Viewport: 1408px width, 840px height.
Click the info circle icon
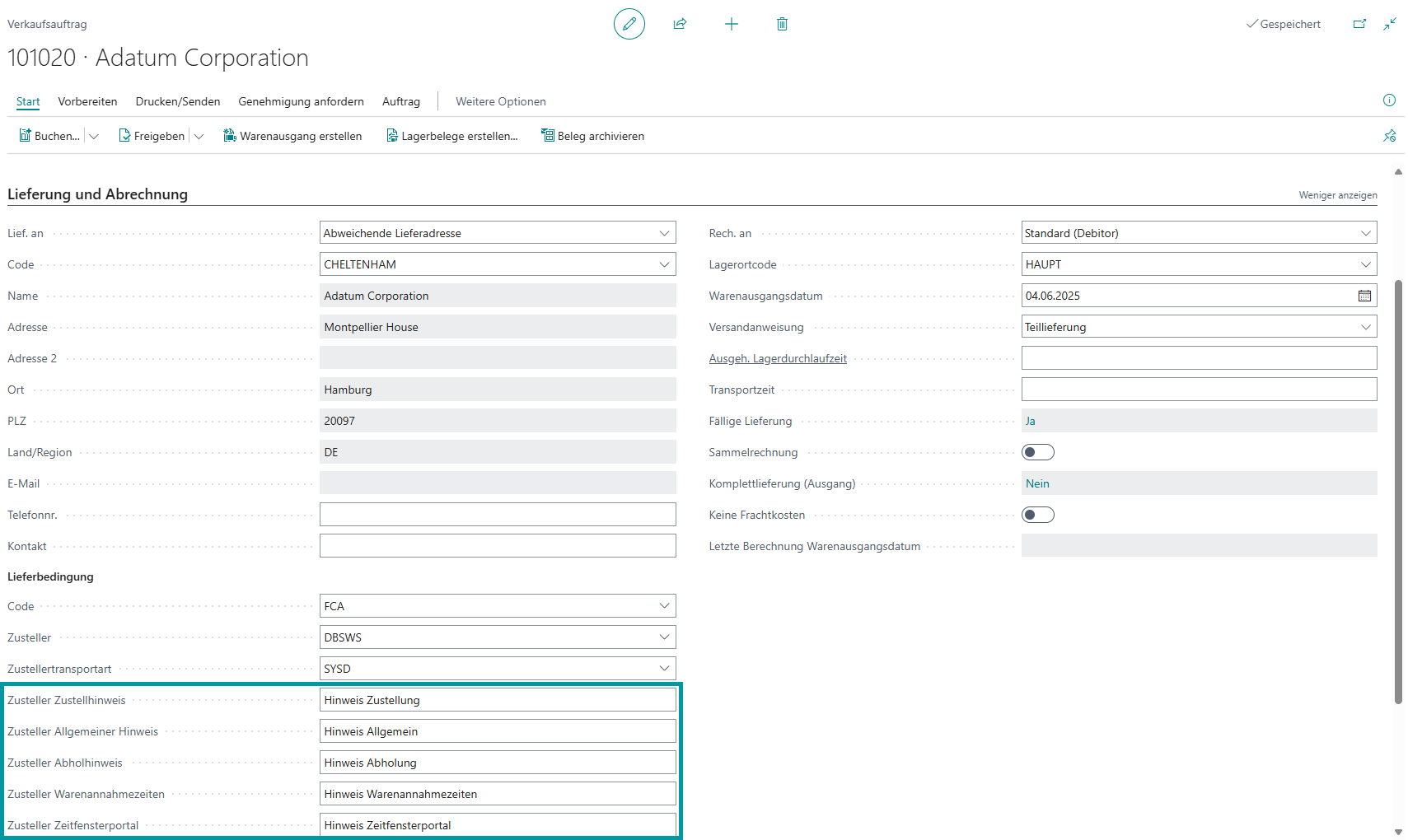point(1389,100)
